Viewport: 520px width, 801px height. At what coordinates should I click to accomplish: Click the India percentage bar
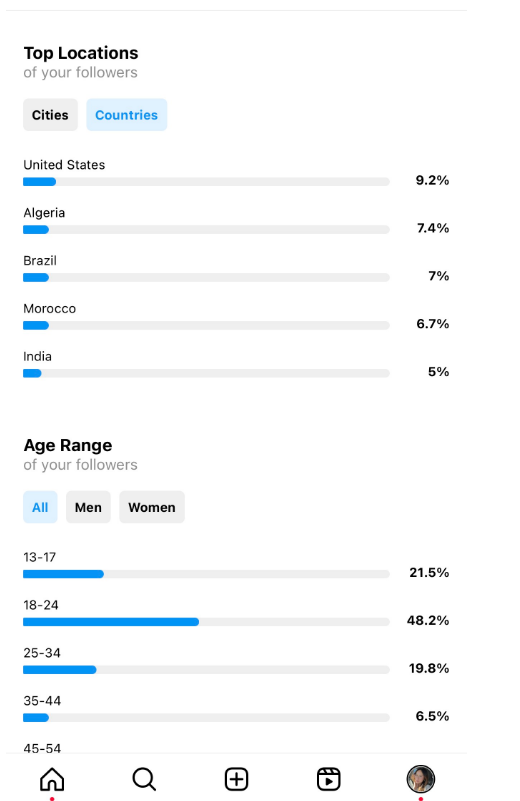click(x=206, y=373)
